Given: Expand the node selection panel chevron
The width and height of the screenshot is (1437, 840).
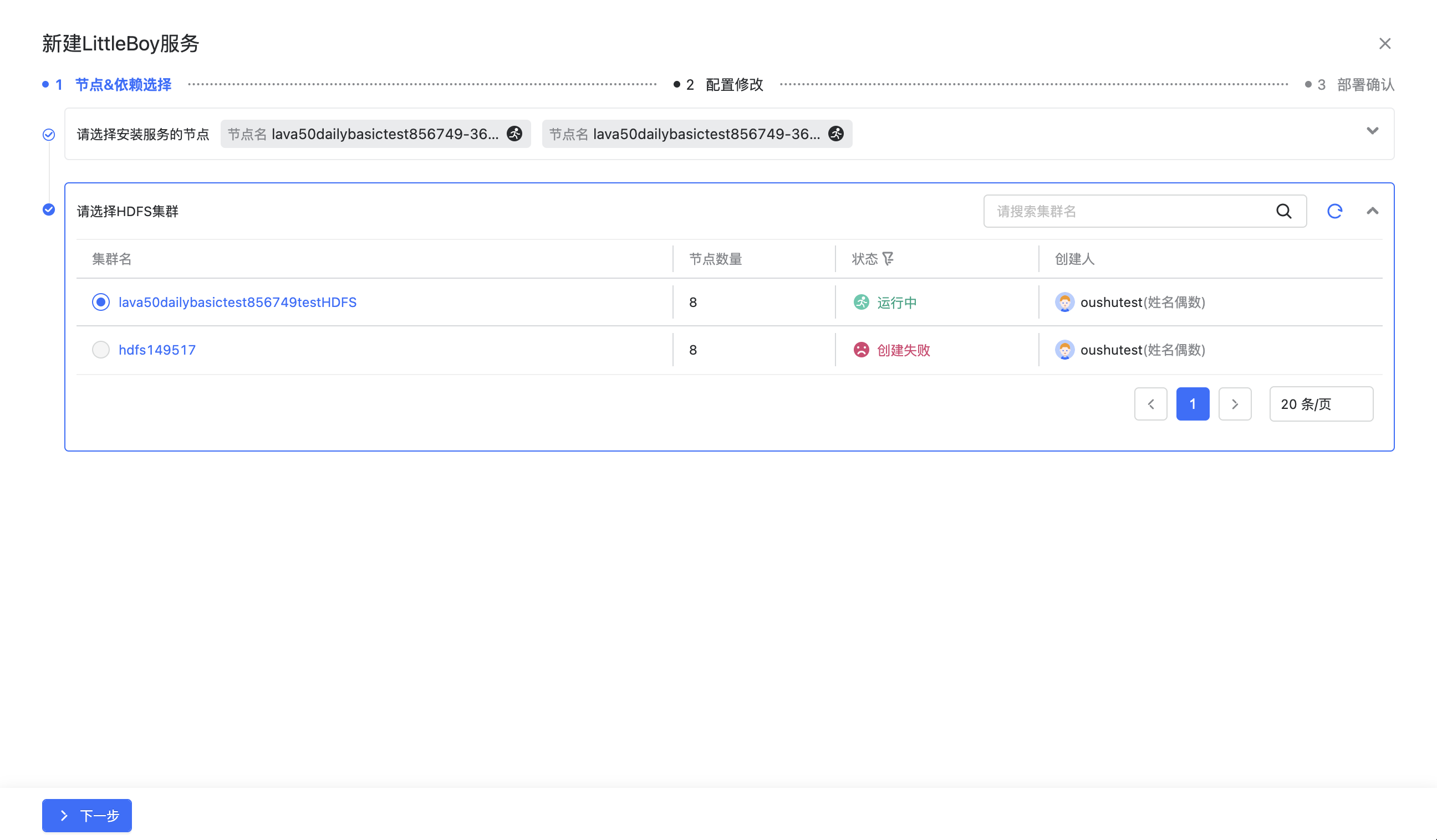Looking at the screenshot, I should pyautogui.click(x=1372, y=131).
